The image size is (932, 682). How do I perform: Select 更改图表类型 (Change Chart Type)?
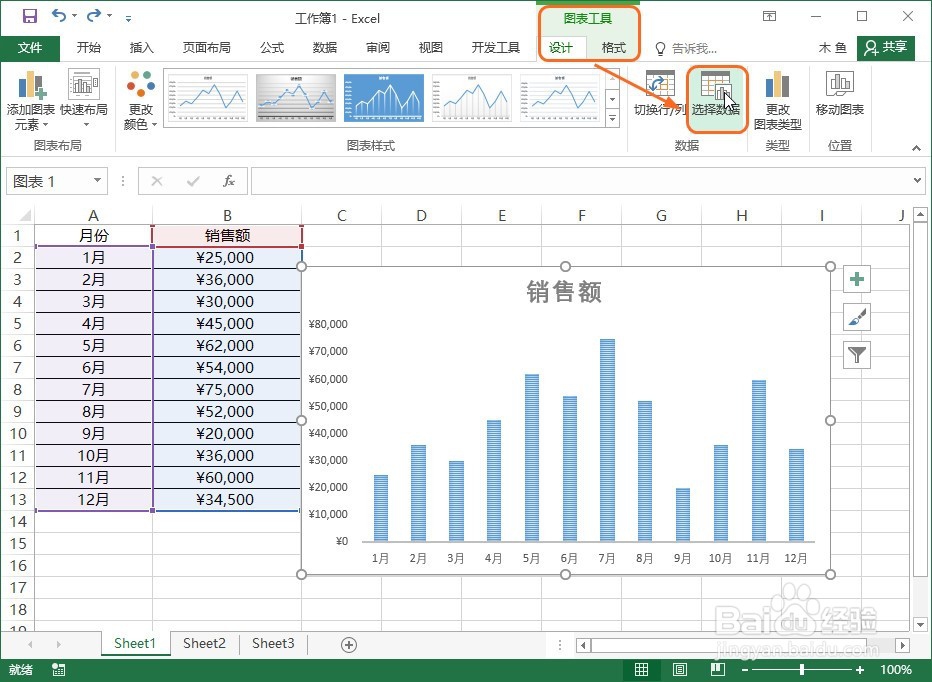point(777,97)
